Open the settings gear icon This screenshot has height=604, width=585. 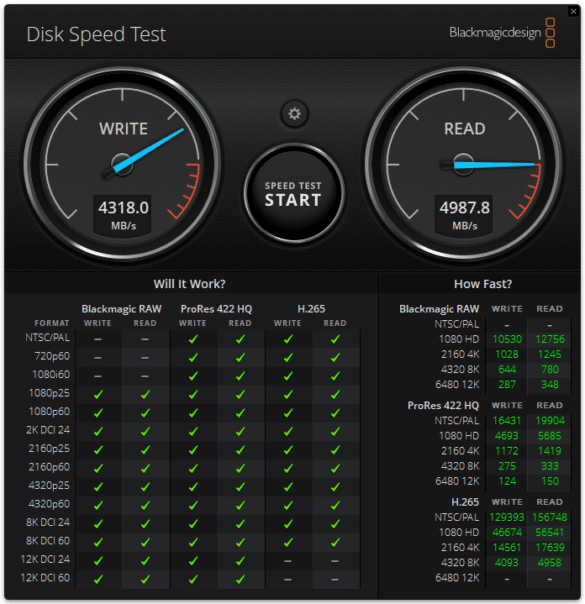coord(294,114)
